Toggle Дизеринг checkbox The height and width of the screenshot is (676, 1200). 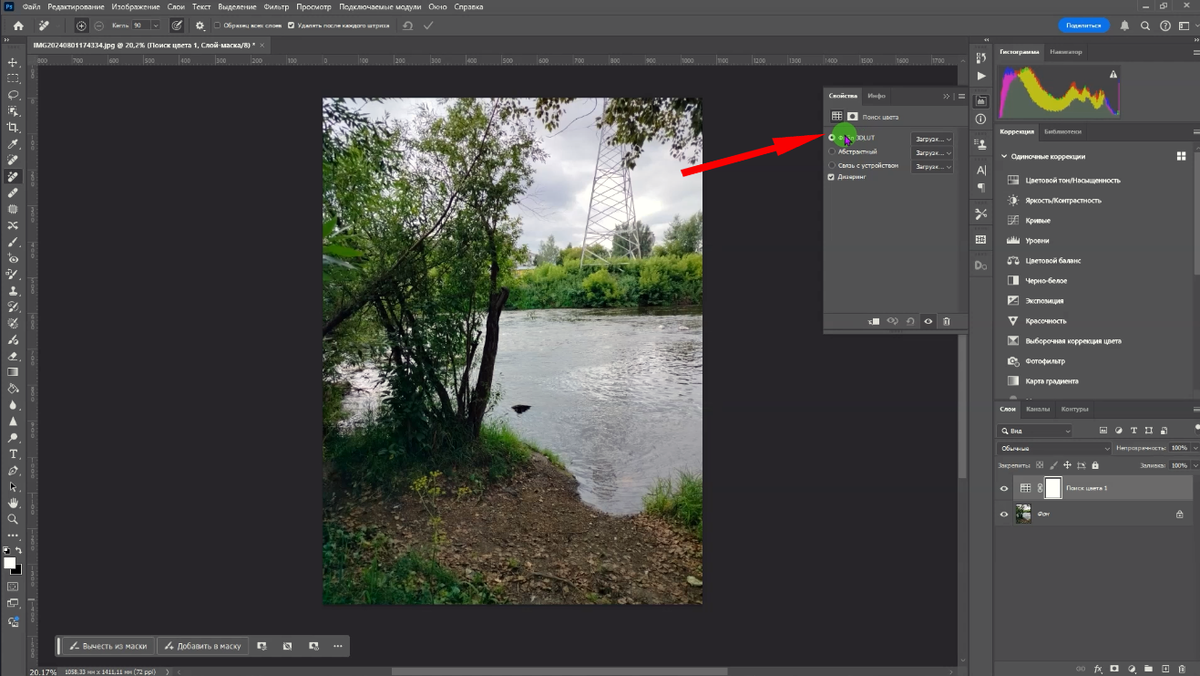(832, 177)
